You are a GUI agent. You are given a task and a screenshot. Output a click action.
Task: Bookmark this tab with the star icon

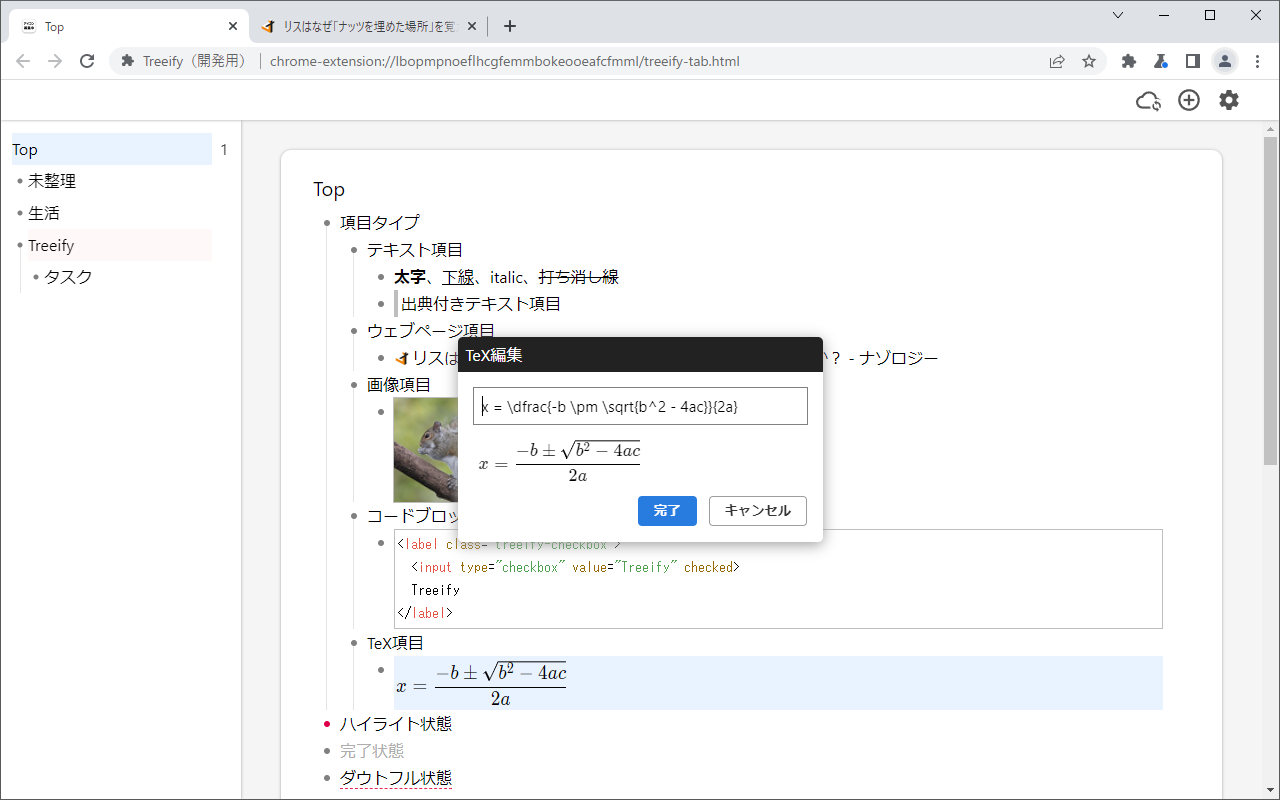[x=1089, y=61]
